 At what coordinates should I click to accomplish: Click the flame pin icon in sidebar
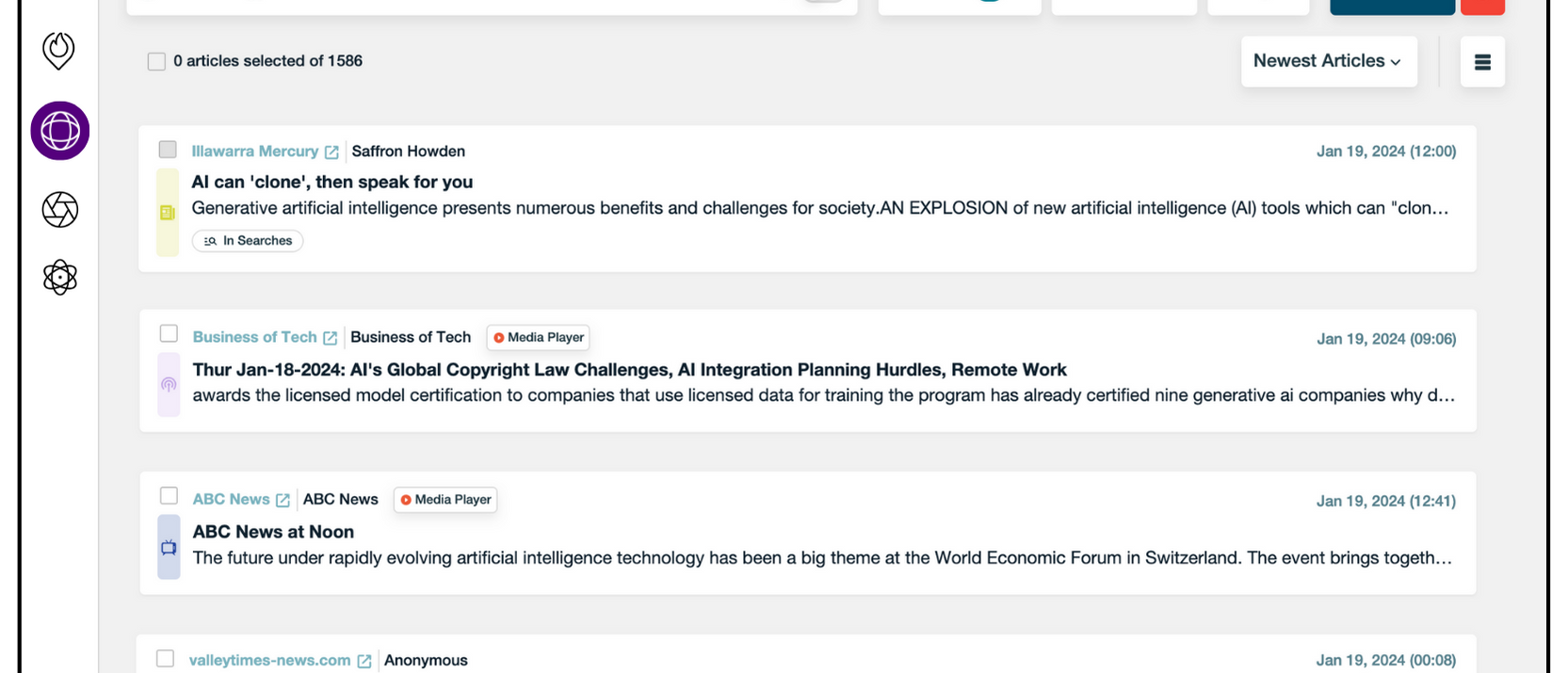tap(58, 51)
